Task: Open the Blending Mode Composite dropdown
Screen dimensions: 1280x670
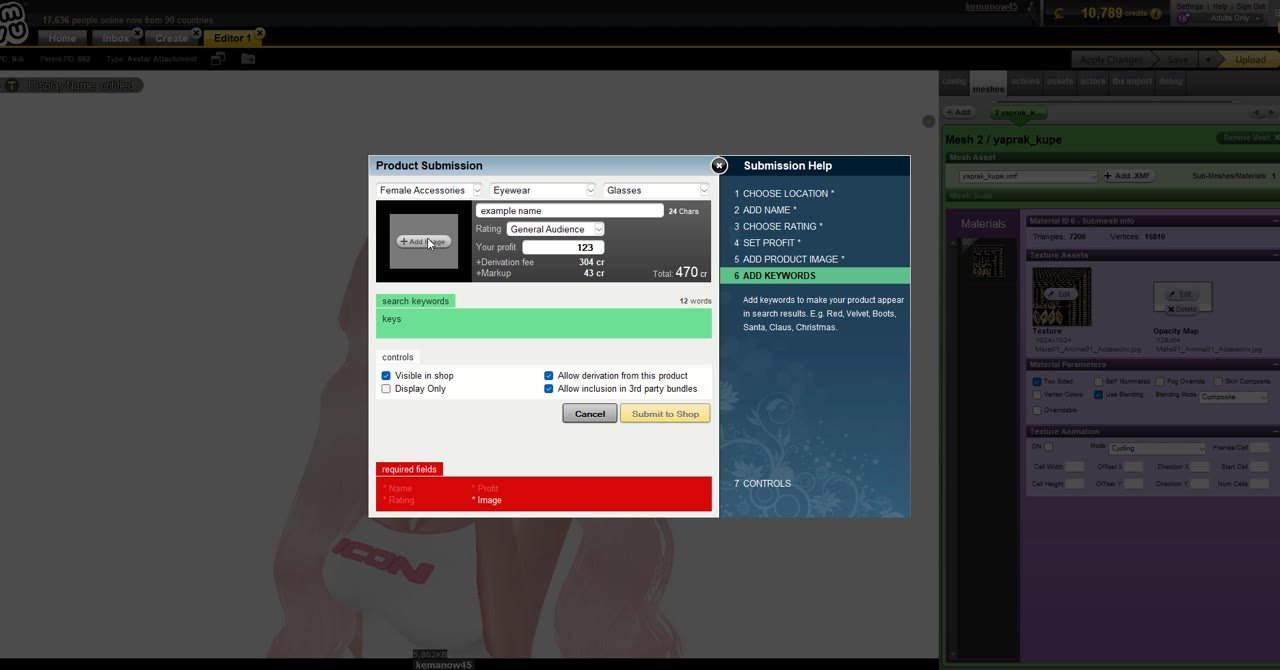Action: (1234, 397)
